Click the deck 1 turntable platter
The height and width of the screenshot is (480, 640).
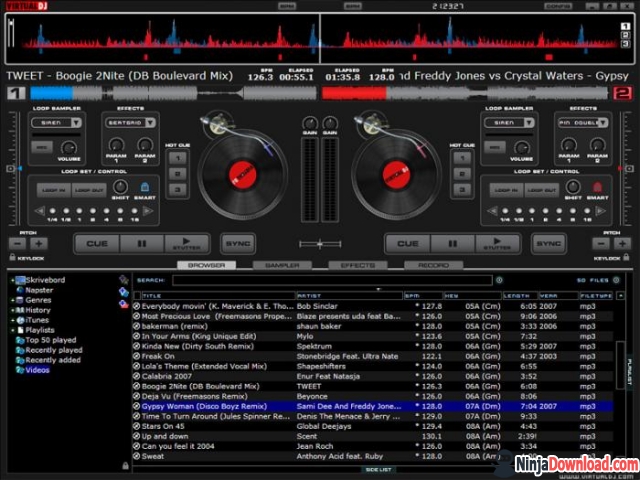(x=243, y=176)
